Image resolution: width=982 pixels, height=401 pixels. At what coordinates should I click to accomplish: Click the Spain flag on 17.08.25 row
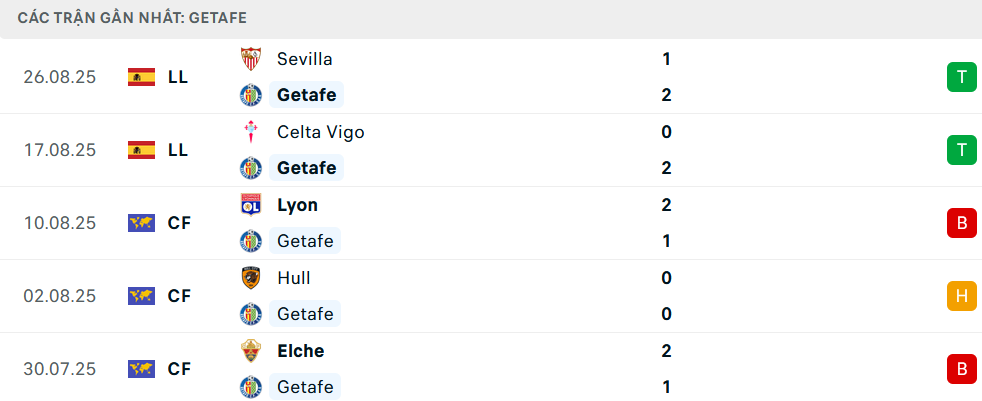point(141,150)
